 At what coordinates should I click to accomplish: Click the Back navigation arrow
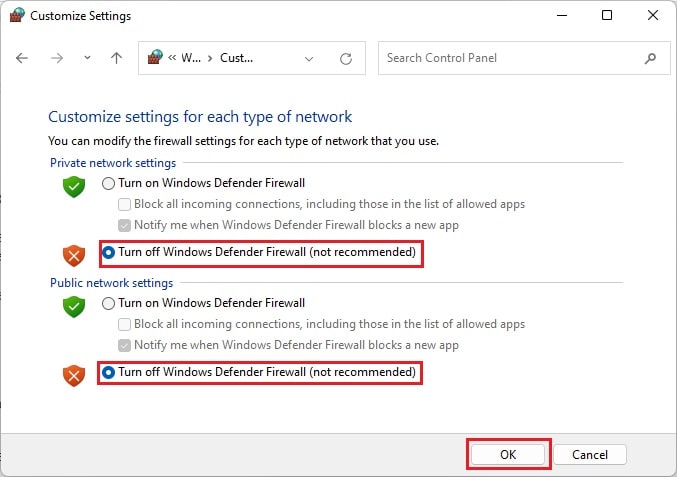[22, 58]
